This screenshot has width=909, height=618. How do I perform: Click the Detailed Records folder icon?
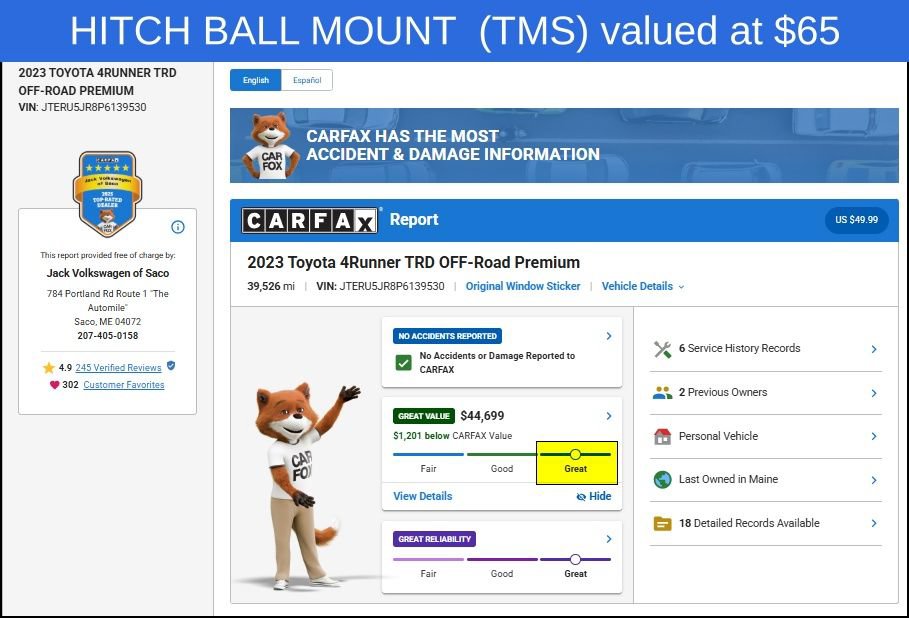(x=663, y=524)
